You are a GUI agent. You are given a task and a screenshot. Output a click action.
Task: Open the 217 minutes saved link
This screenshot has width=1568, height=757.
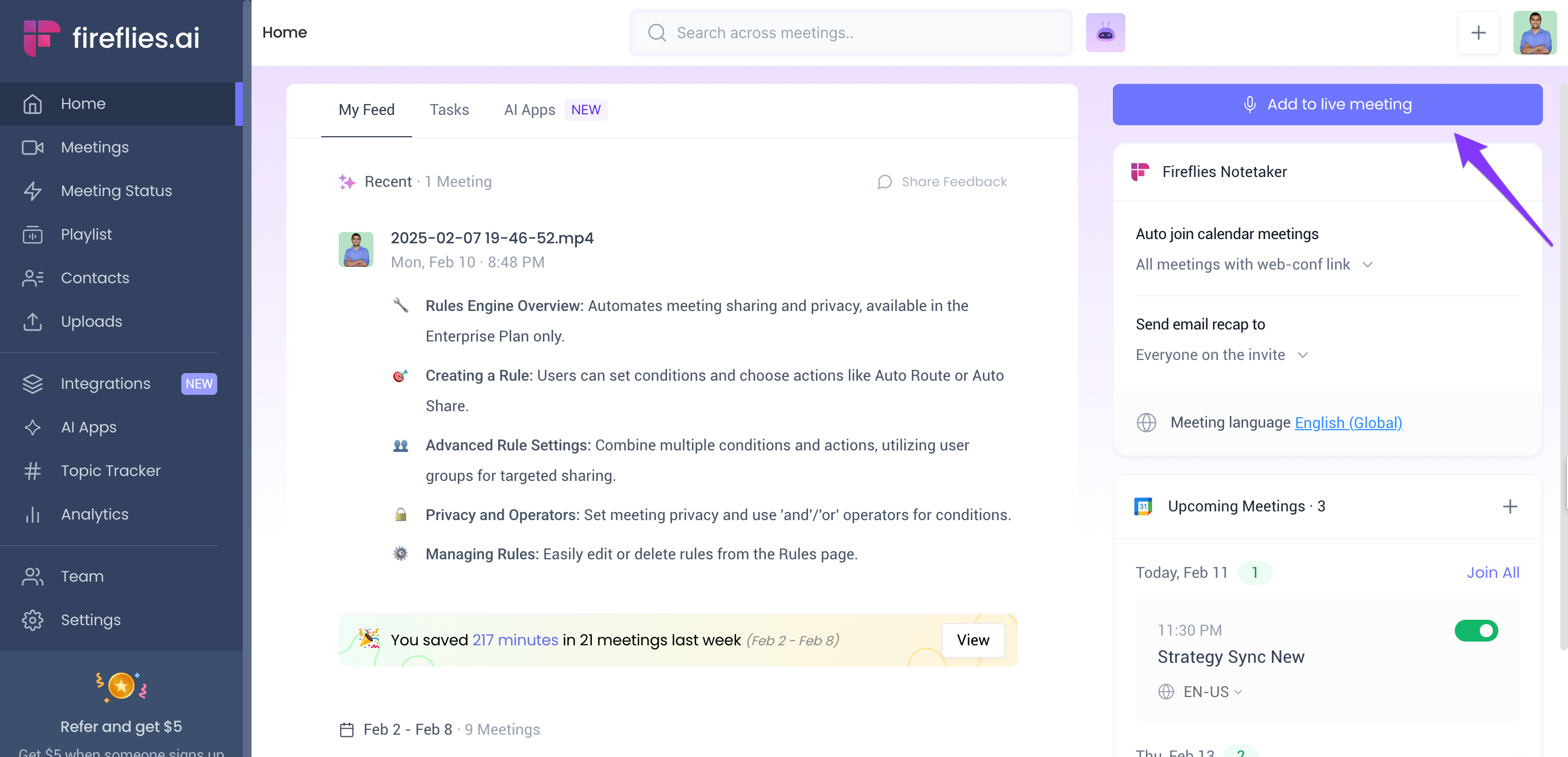515,640
